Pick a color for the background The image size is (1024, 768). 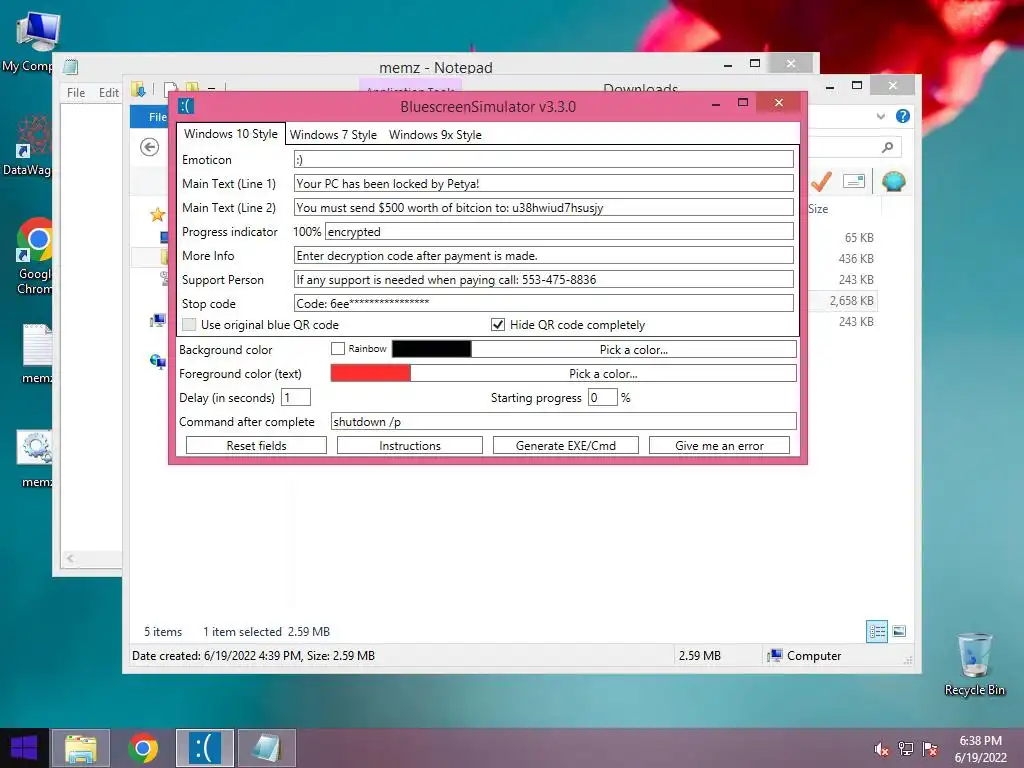633,349
